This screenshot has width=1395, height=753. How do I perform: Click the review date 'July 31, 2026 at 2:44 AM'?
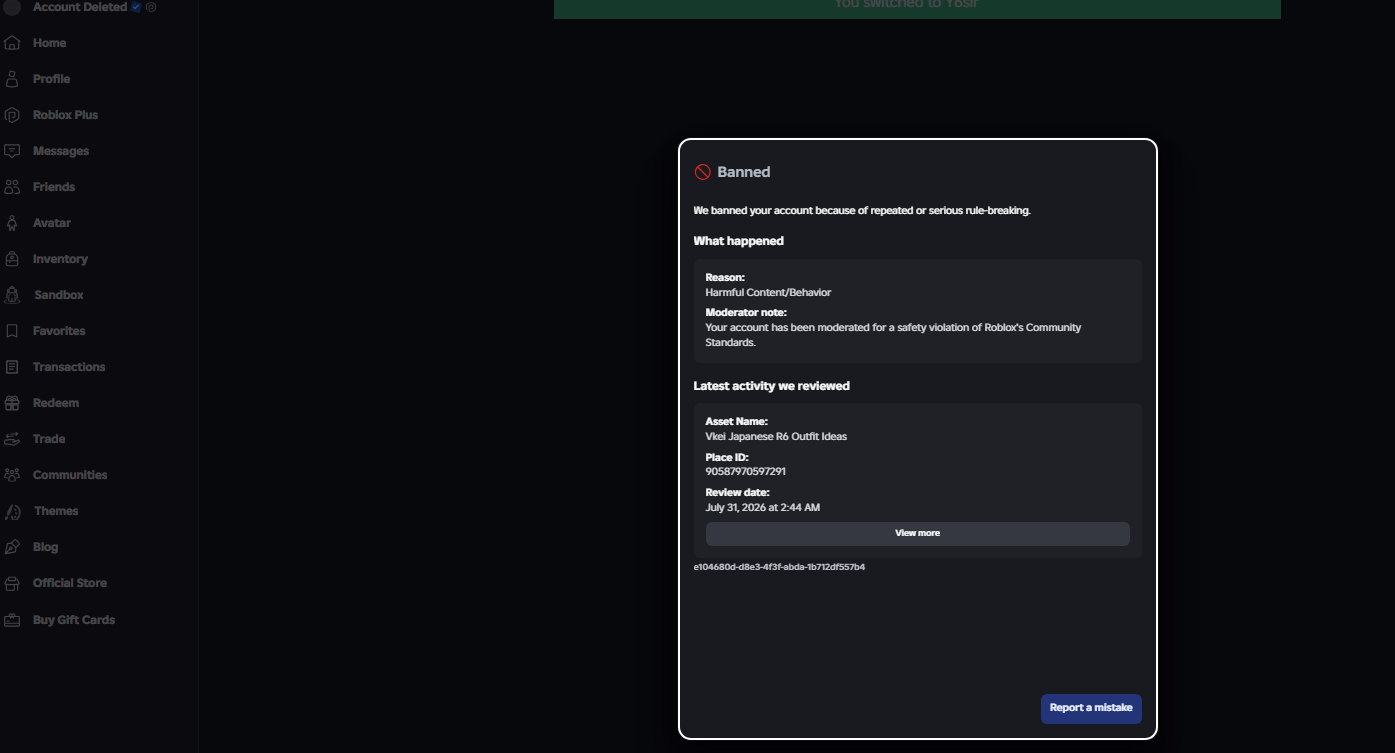[x=763, y=508]
